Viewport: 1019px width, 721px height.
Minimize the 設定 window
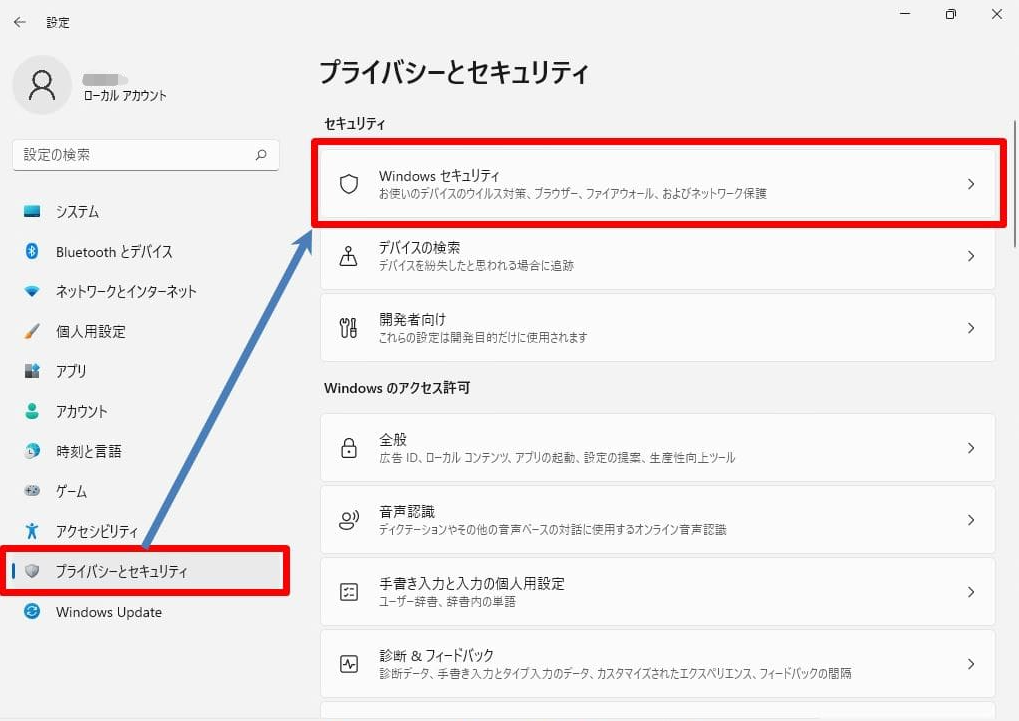click(x=905, y=14)
